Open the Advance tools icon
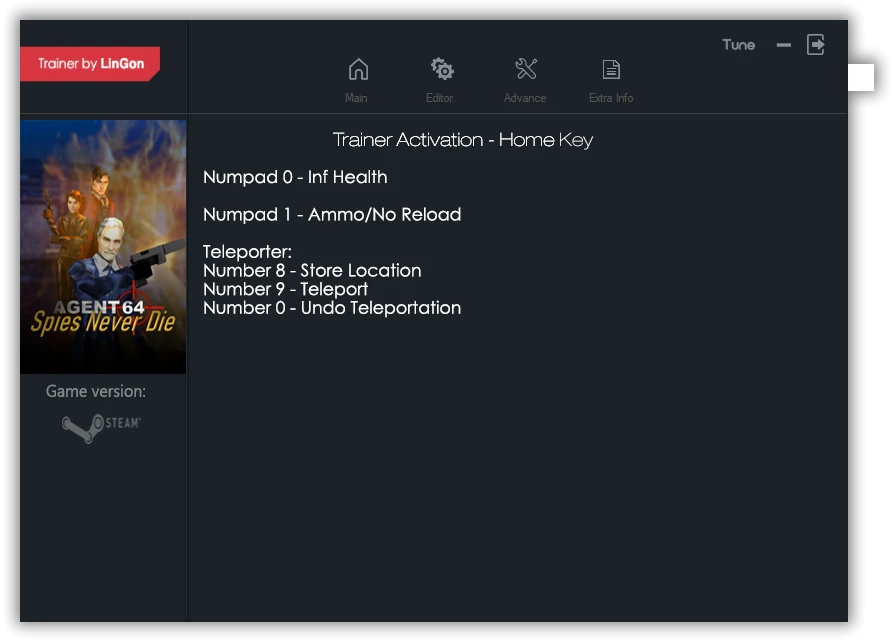The width and height of the screenshot is (894, 642). pos(526,69)
